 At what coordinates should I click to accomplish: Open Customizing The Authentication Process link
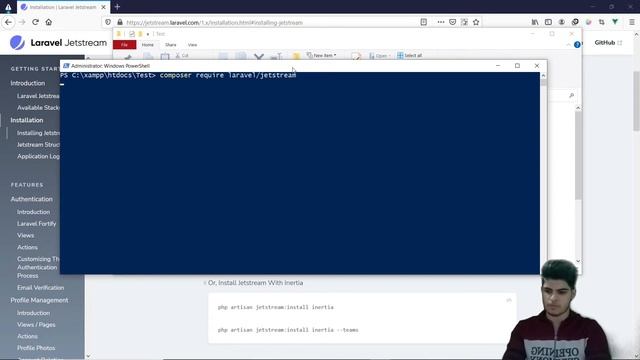coord(38,267)
